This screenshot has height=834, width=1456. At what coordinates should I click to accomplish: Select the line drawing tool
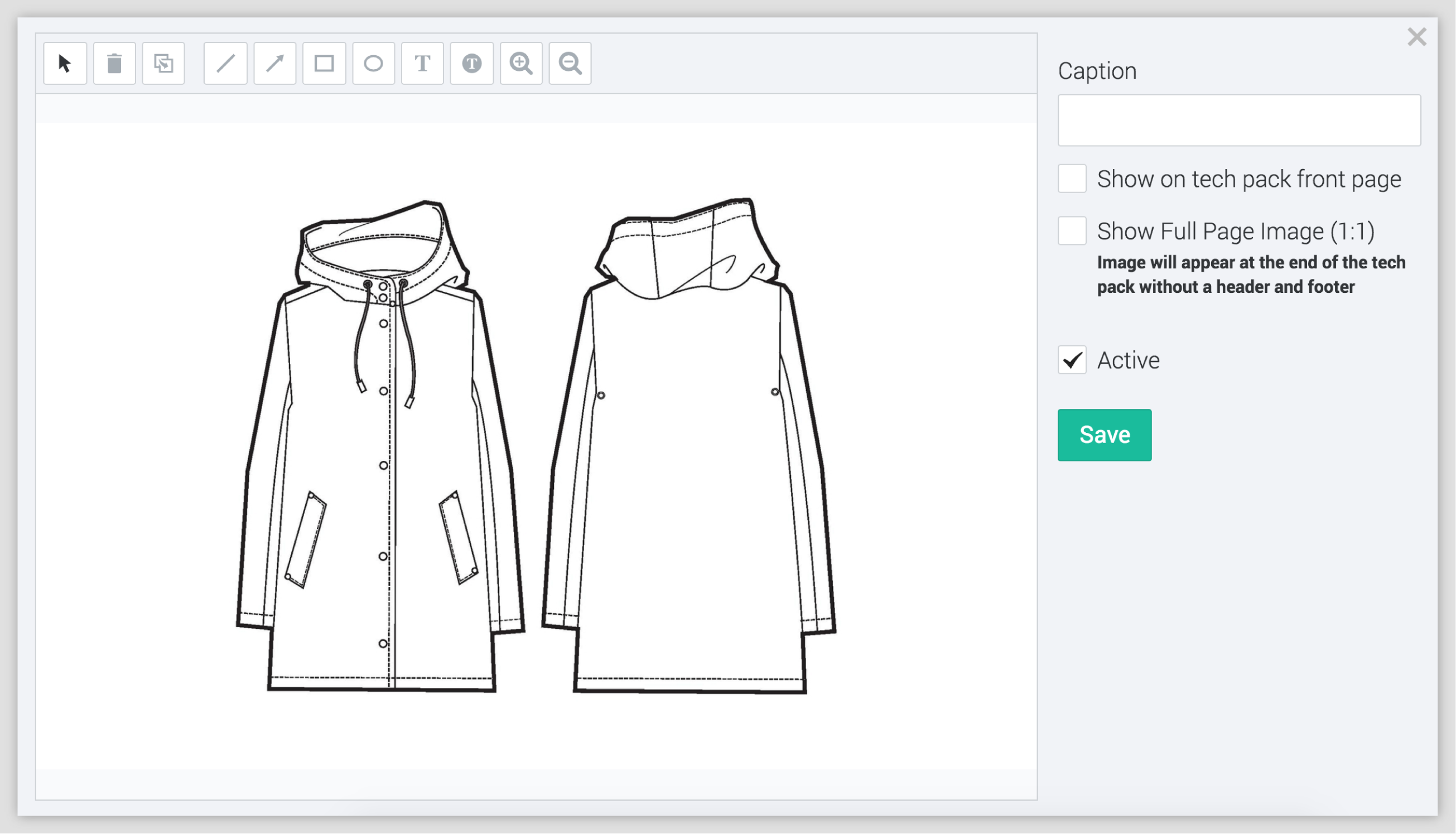pos(226,63)
